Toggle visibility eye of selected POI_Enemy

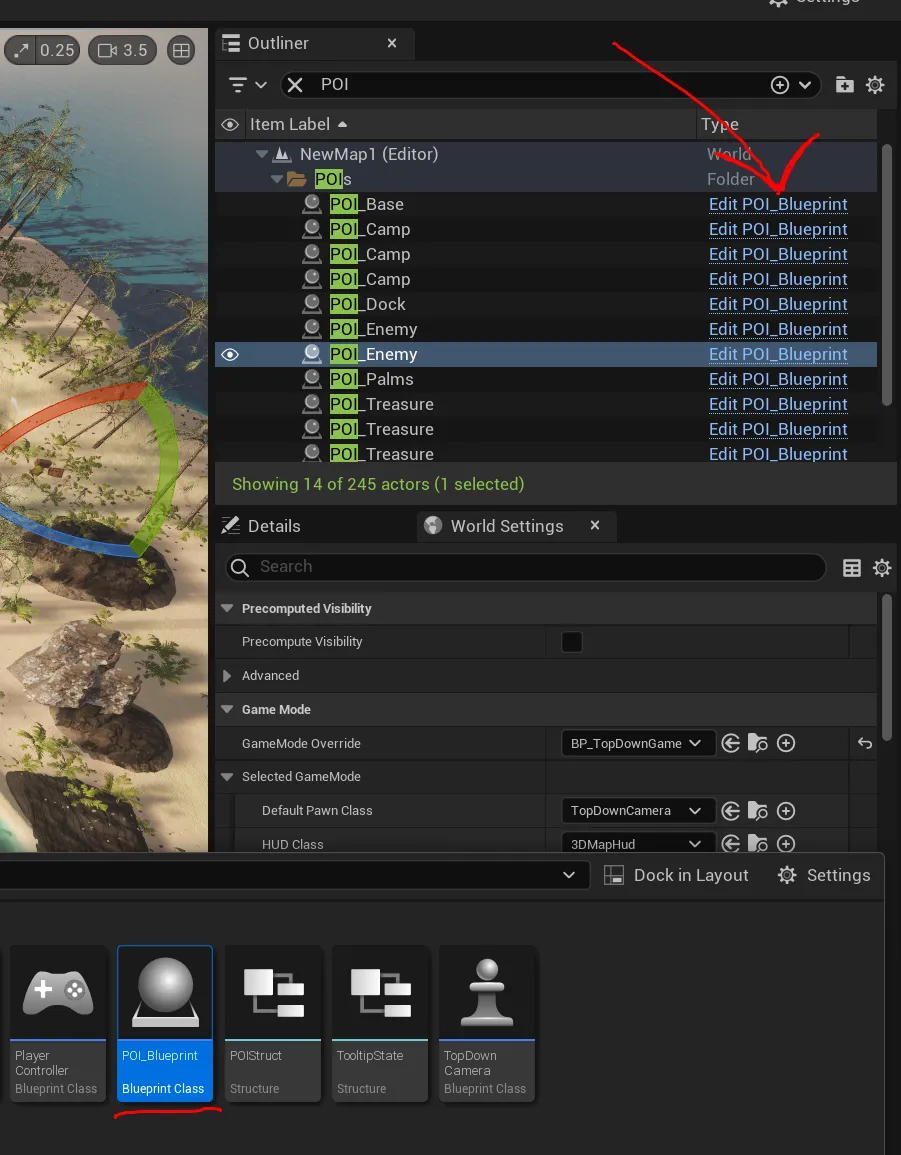coord(230,354)
